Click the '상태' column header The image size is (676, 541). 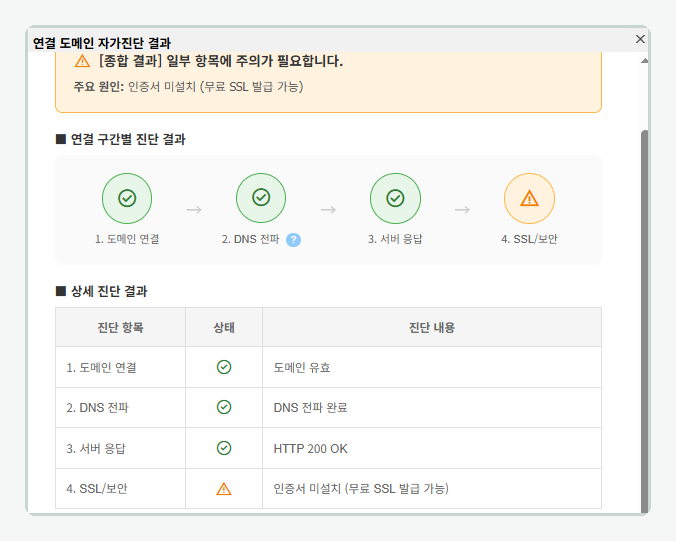pos(224,328)
